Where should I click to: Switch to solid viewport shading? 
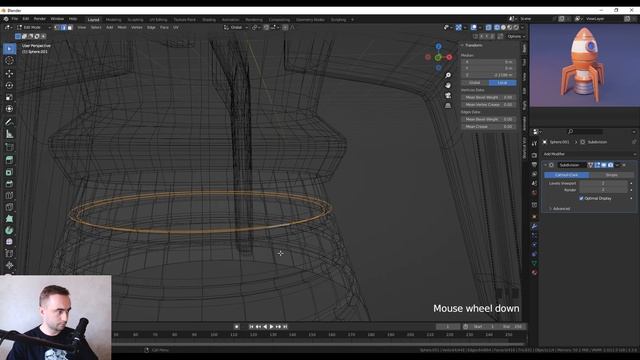tap(503, 27)
